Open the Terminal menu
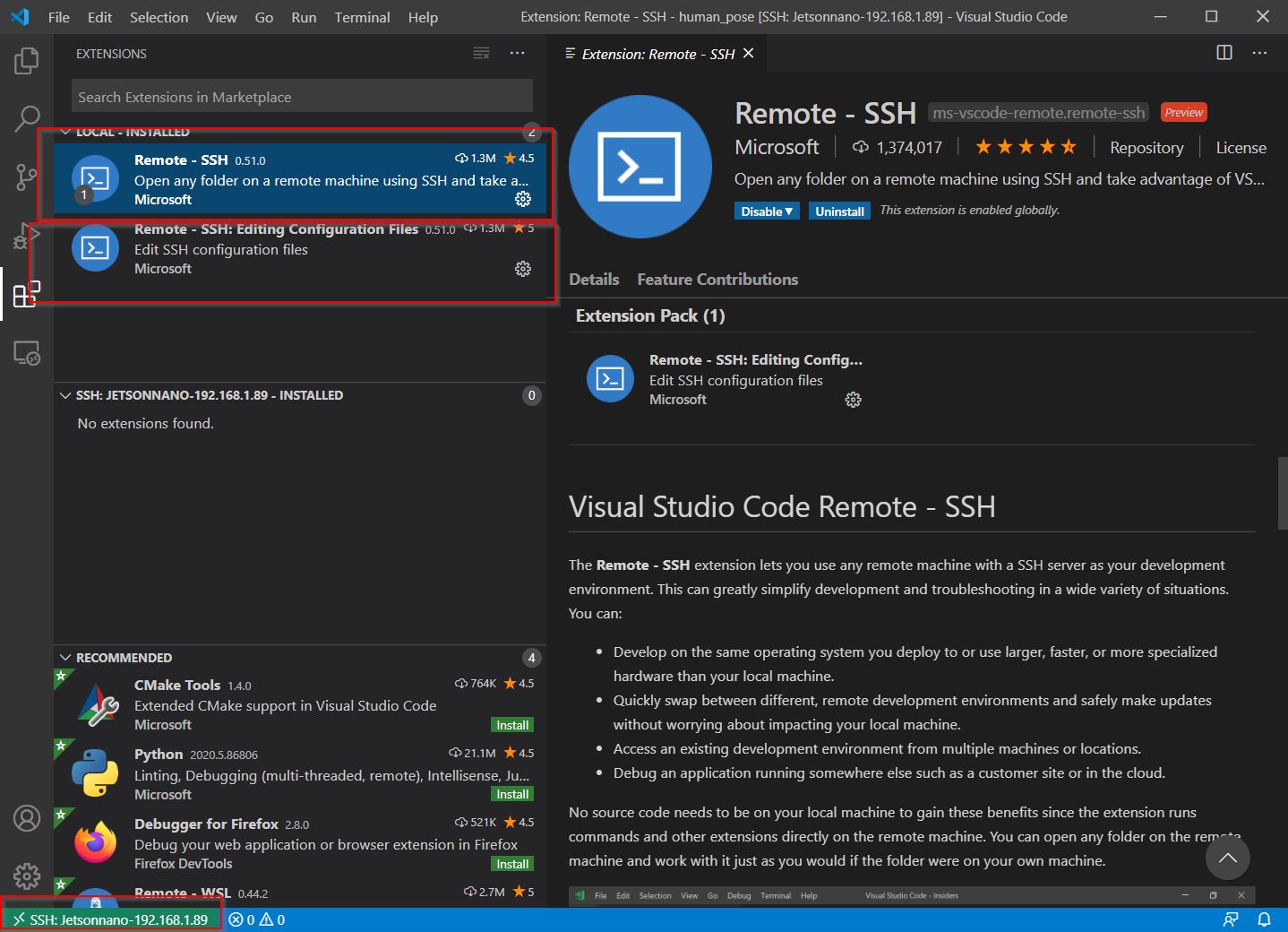Image resolution: width=1288 pixels, height=932 pixels. [x=362, y=17]
